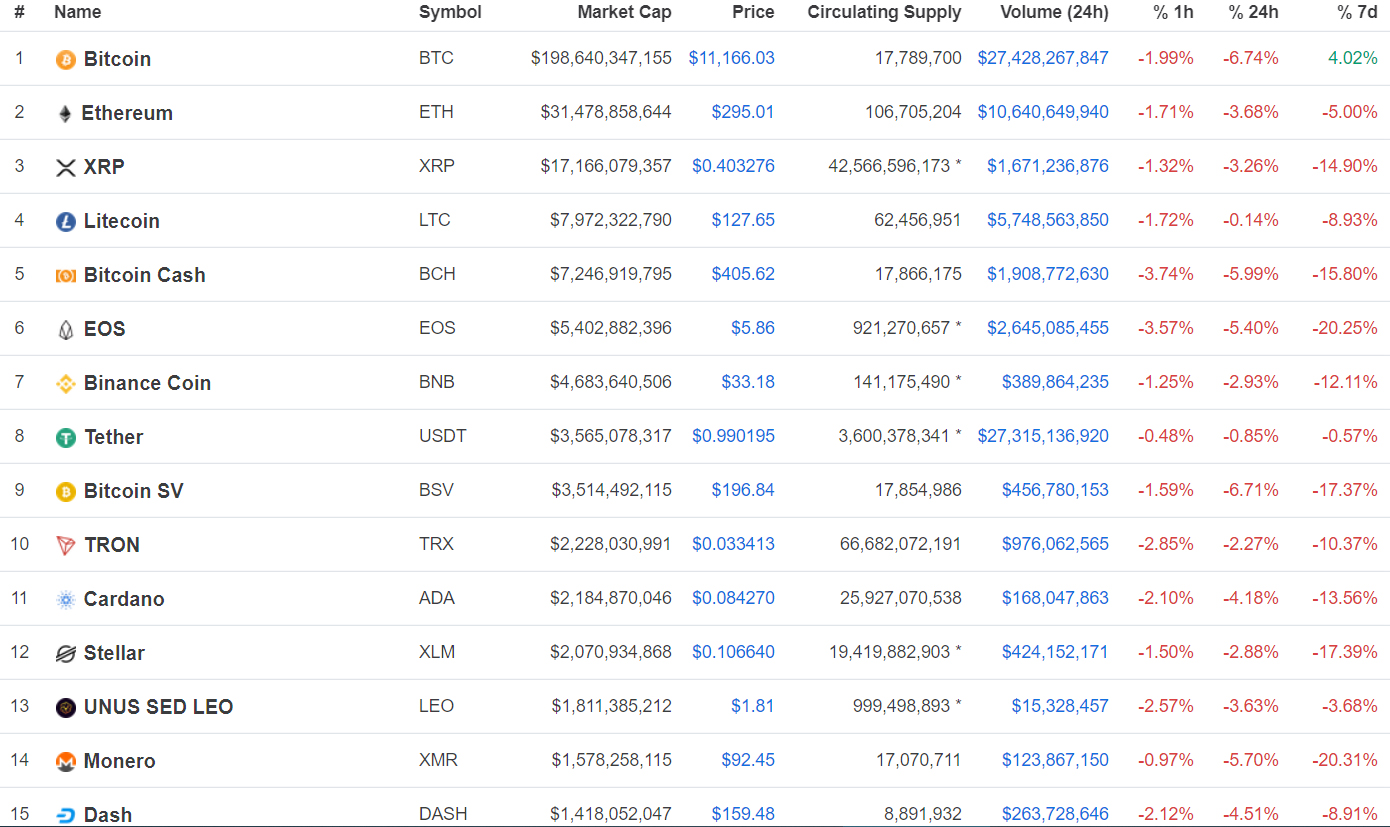This screenshot has width=1390, height=827.
Task: Click the green Tether logo icon
Action: (x=65, y=438)
